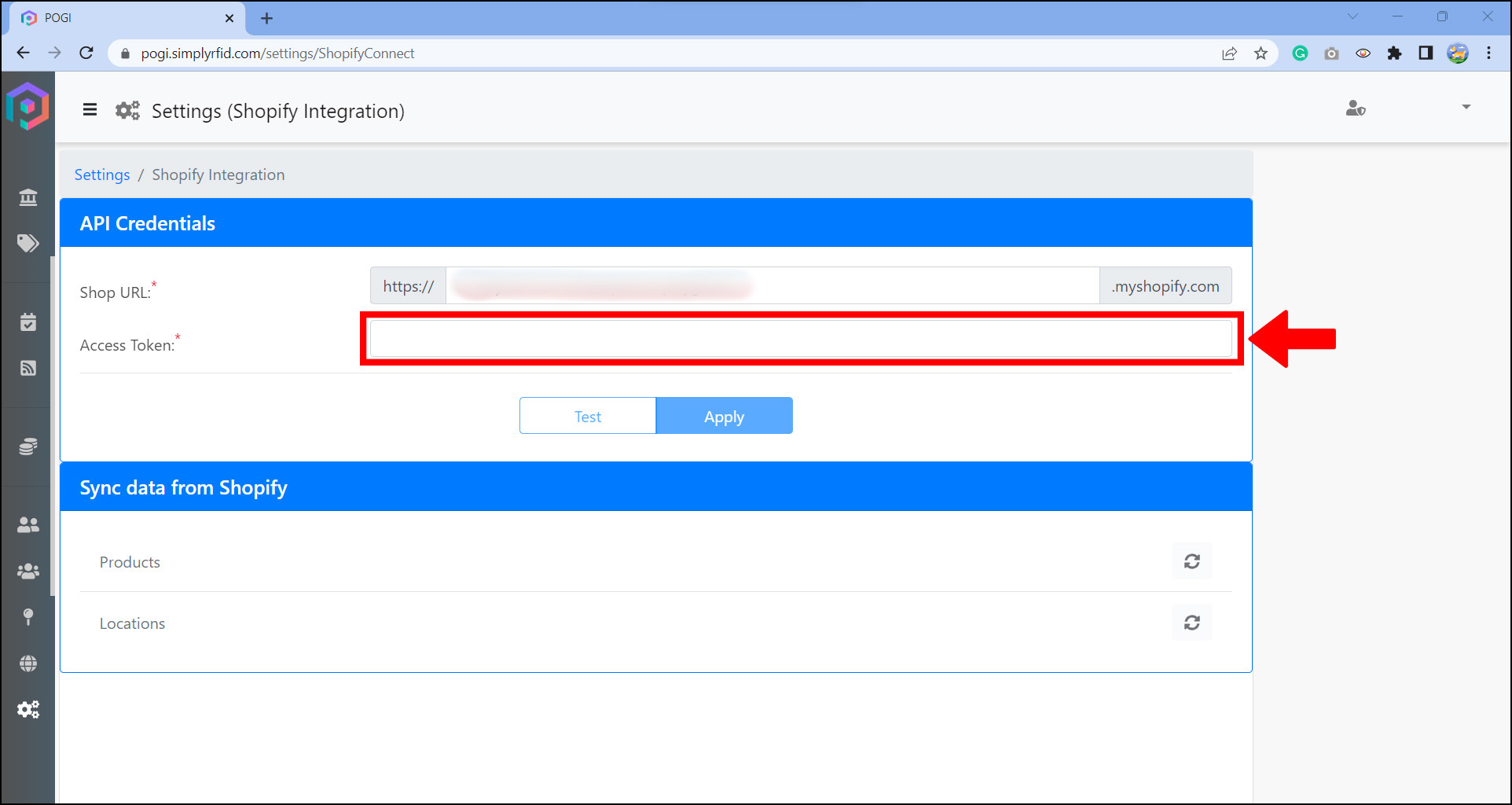Open the Chrome three-dot menu
Image resolution: width=1512 pixels, height=805 pixels.
[x=1488, y=53]
